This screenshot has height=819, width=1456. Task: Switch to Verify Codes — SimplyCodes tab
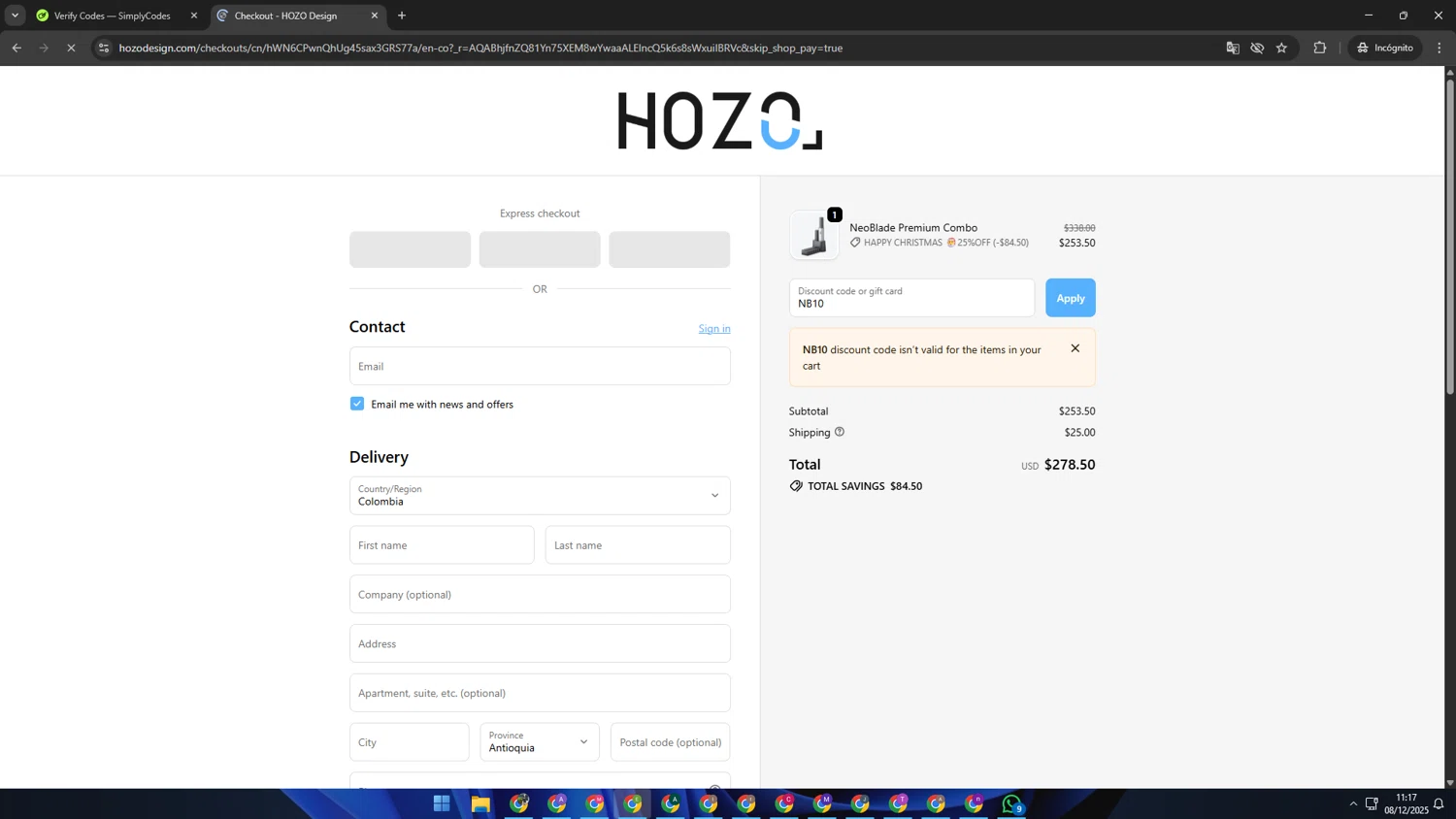tap(112, 16)
